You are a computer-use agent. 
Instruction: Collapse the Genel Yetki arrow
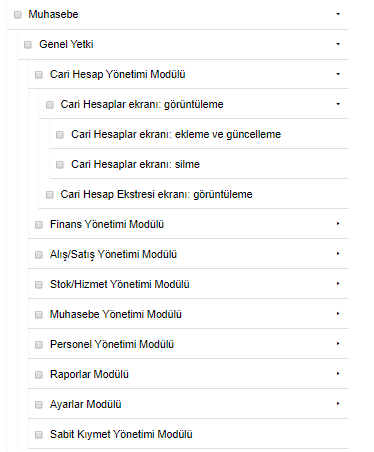tap(338, 44)
